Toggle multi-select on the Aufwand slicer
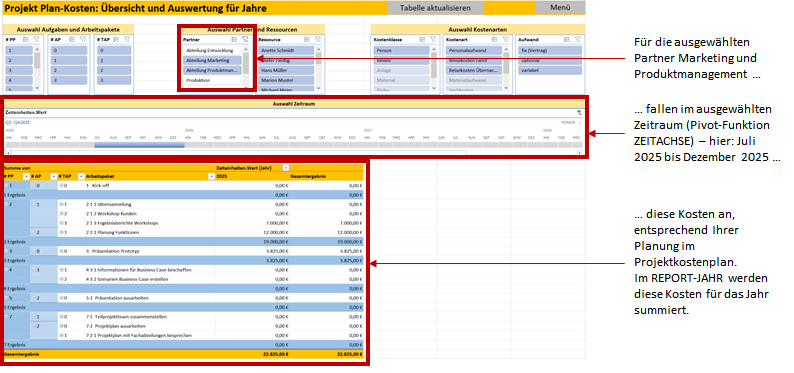Image resolution: width=794 pixels, height=373 pixels. [x=567, y=39]
